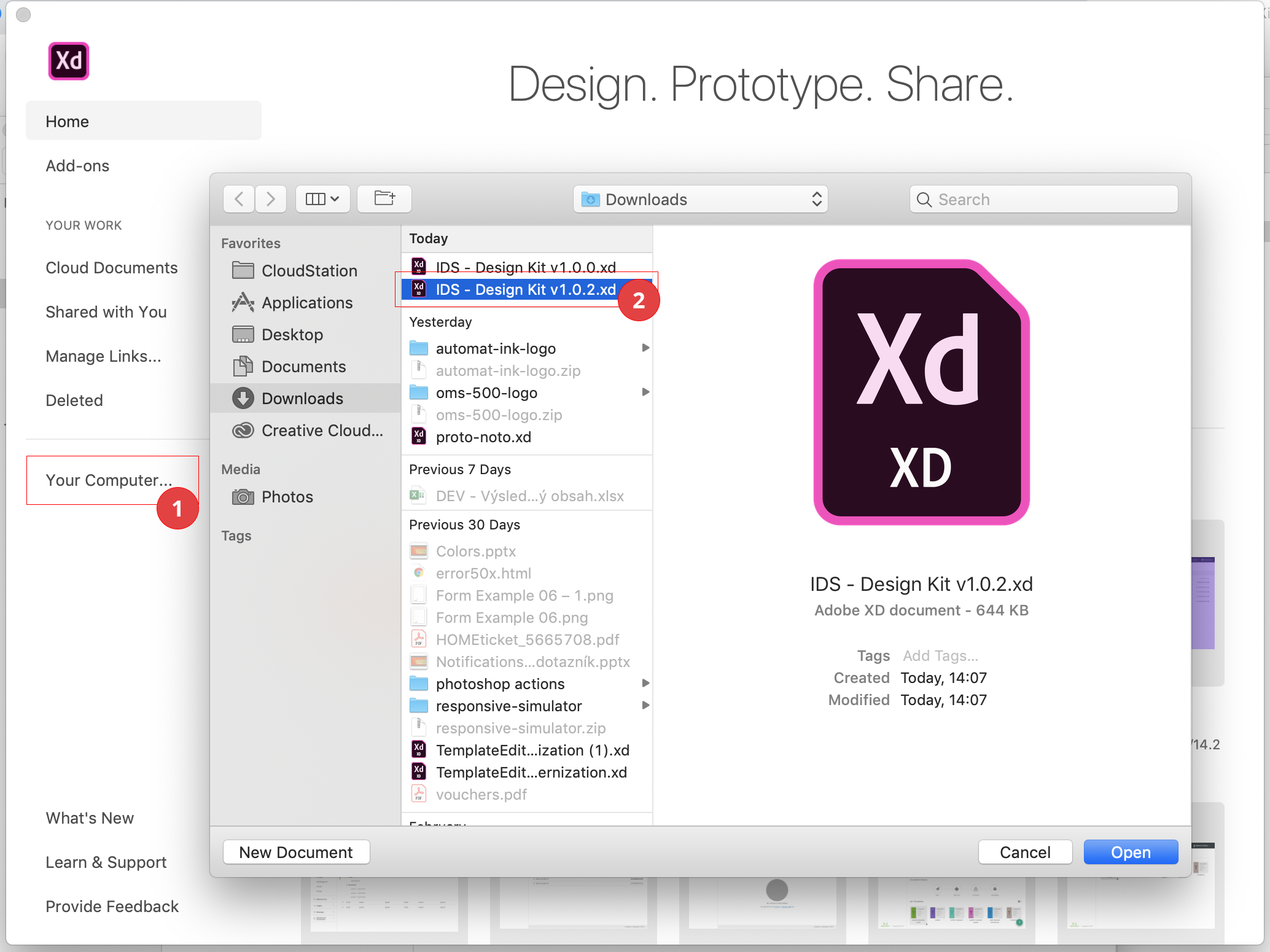Click DEV - Výsled...ý obsah.xlsx file

[x=527, y=496]
